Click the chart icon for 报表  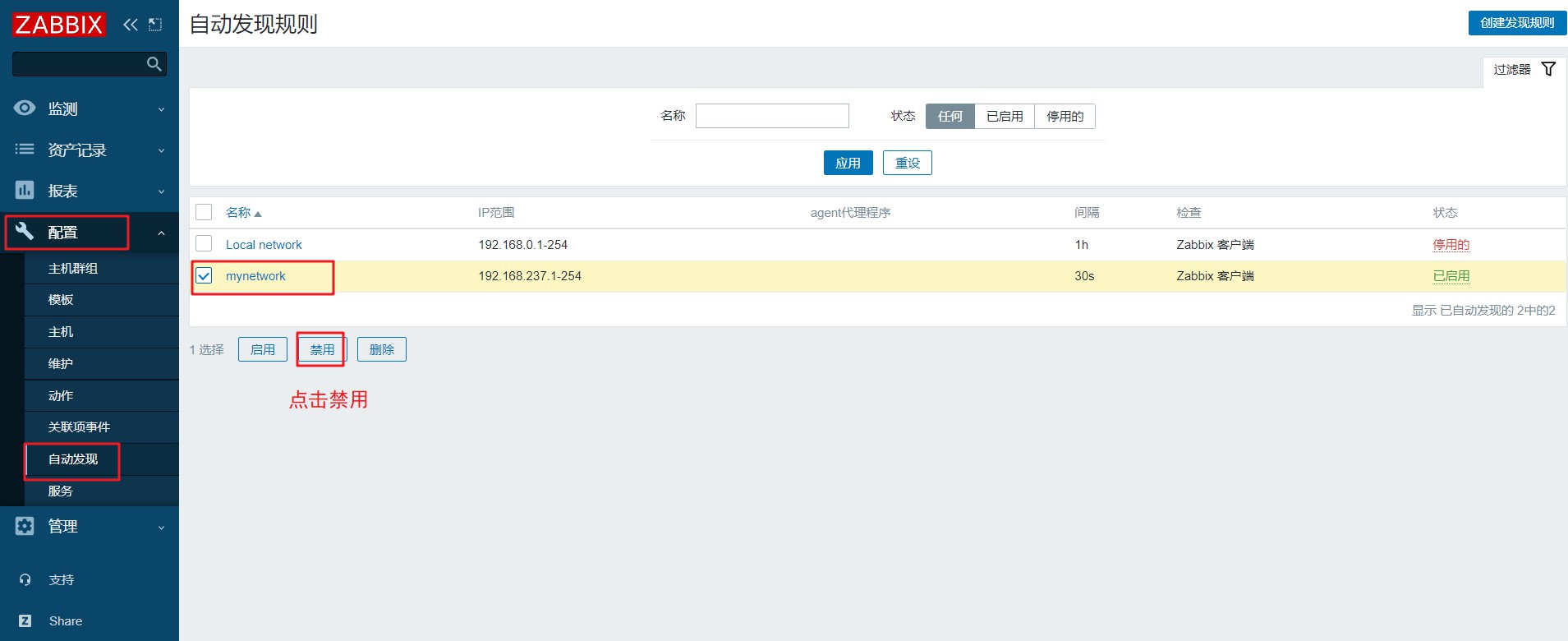25,190
